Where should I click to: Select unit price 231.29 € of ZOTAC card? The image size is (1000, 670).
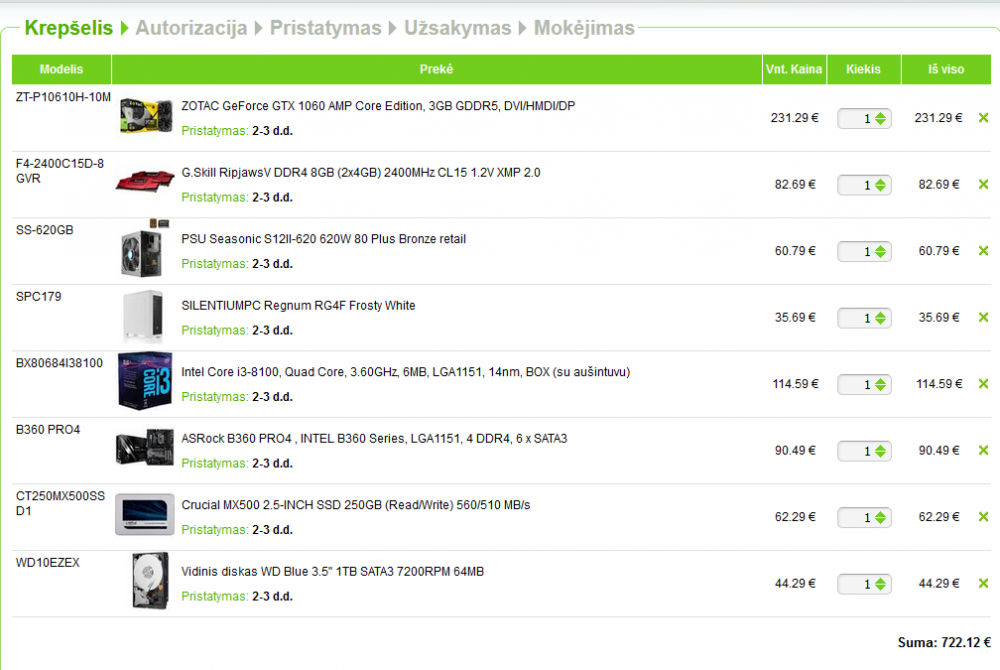[x=794, y=118]
